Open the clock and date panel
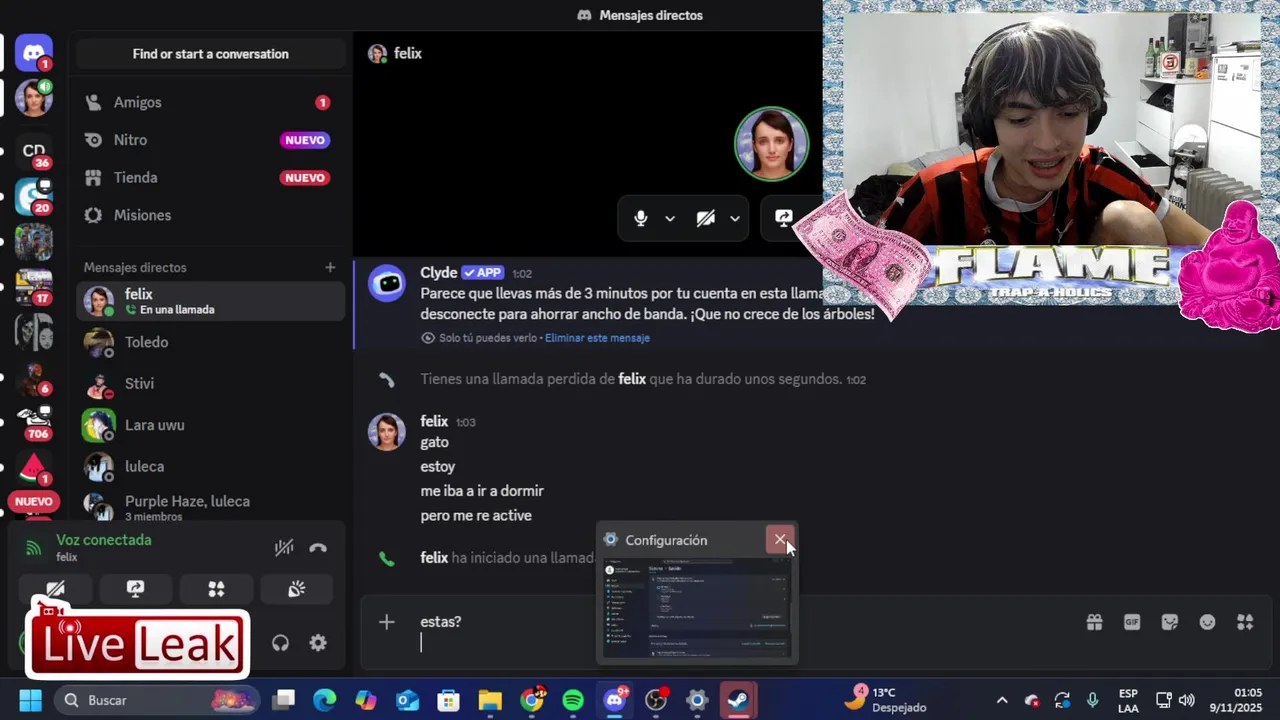The image size is (1280, 720). click(1237, 700)
